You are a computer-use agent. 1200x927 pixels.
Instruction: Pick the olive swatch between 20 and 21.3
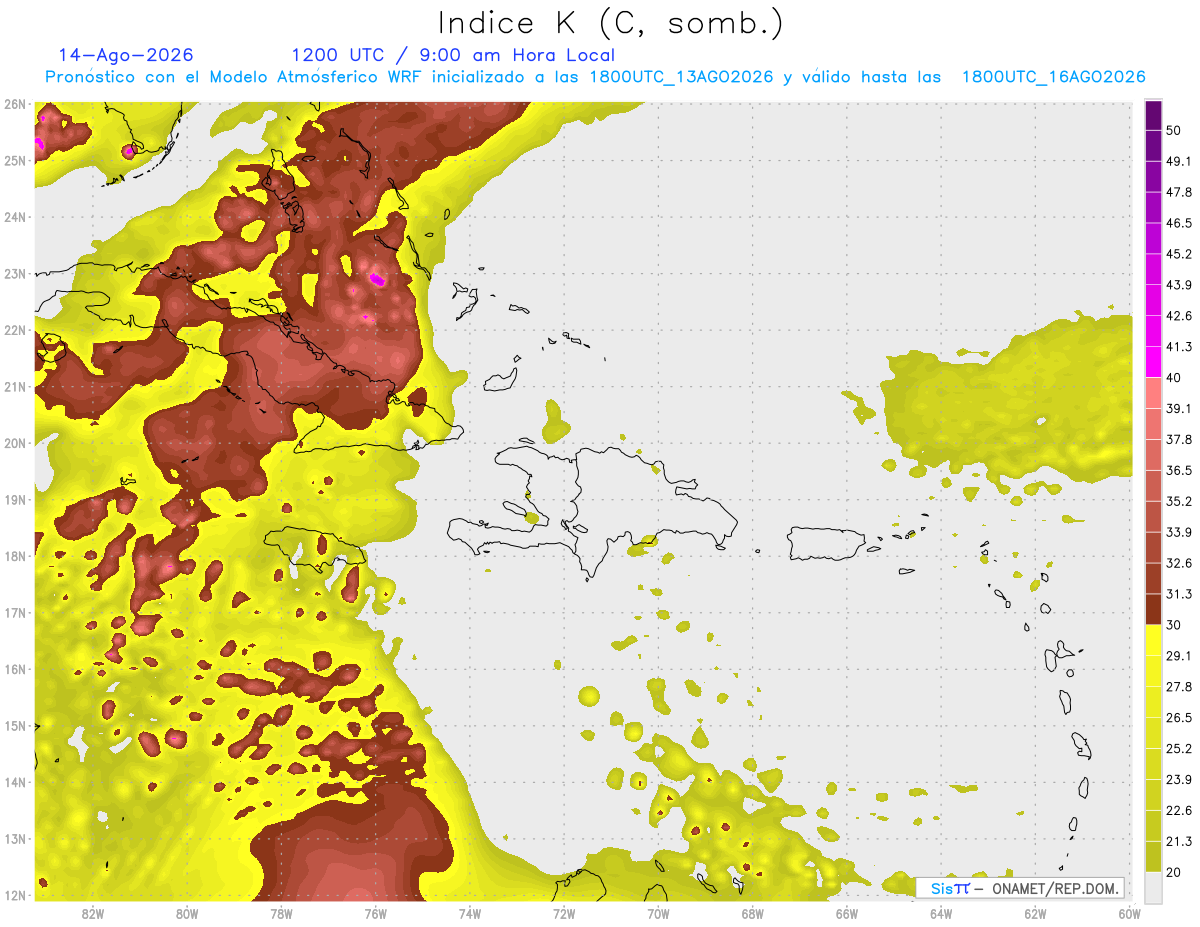pyautogui.click(x=1153, y=856)
